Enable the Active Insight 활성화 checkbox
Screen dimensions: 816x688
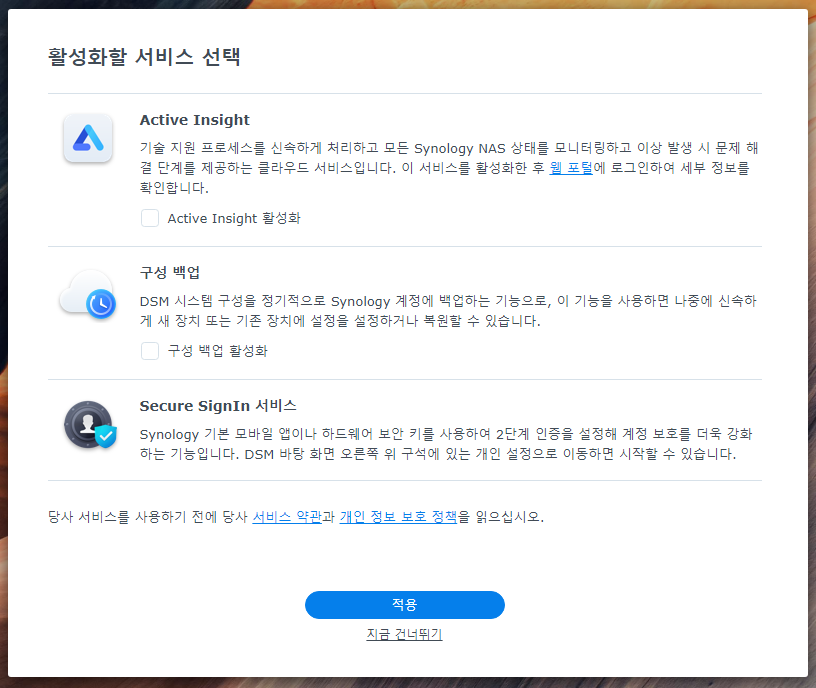coord(150,218)
